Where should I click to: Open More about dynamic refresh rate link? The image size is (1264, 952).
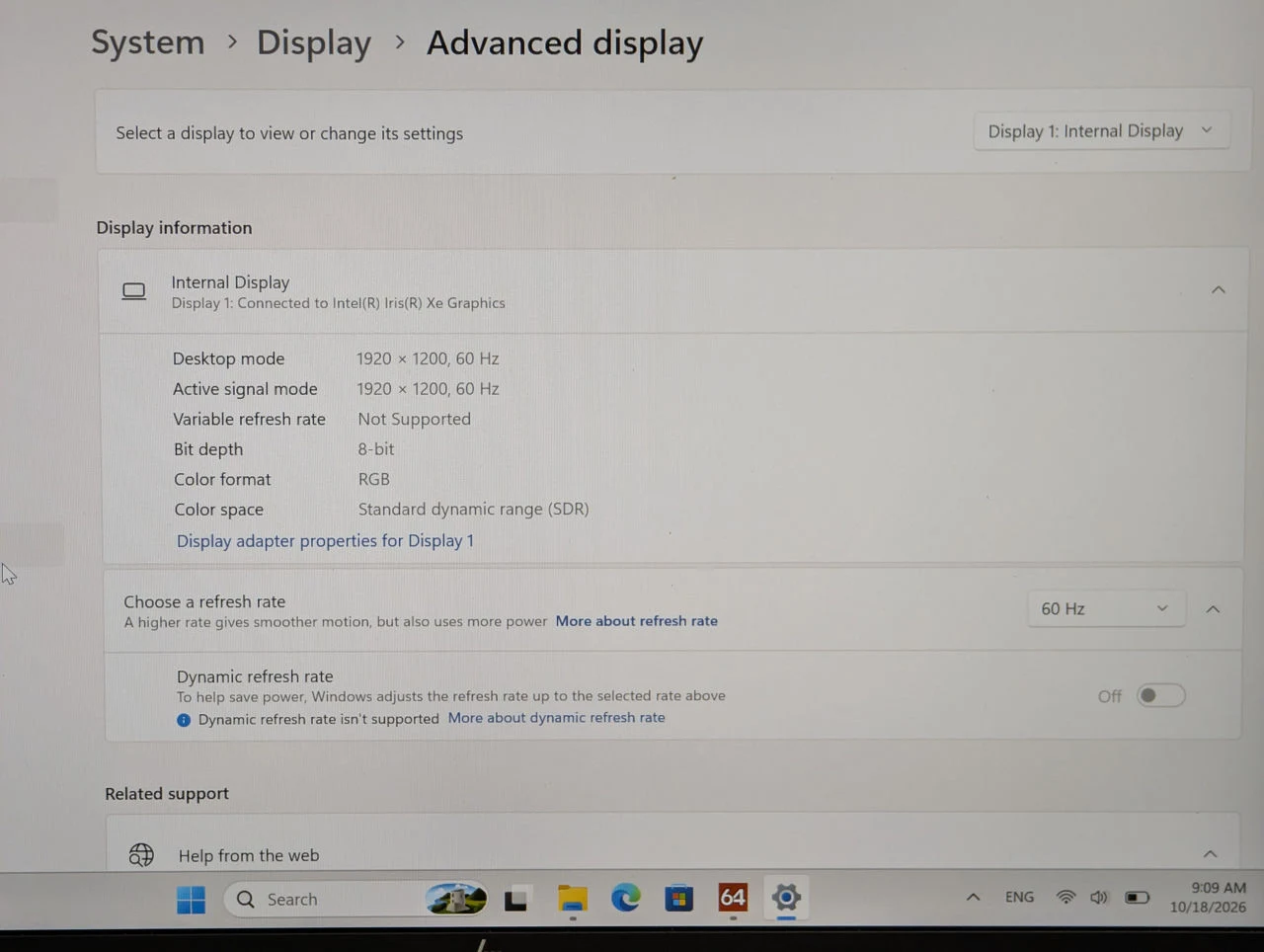[557, 718]
